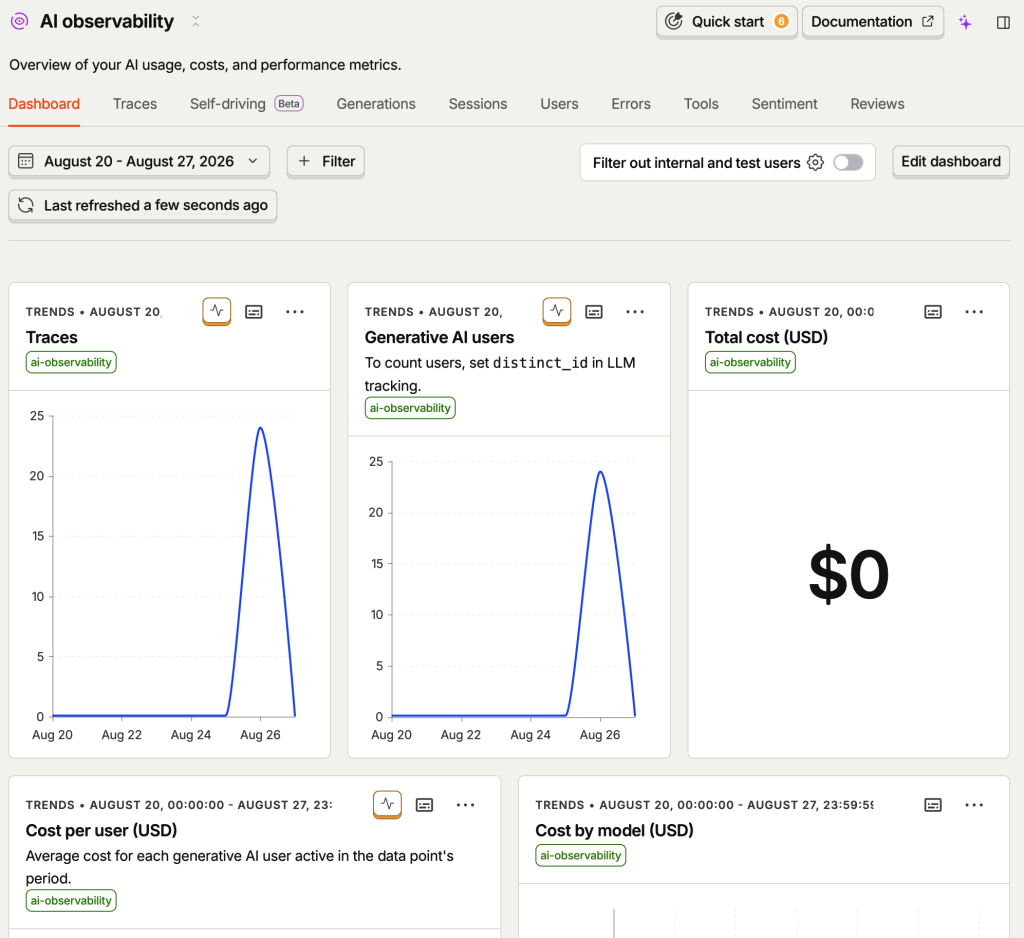This screenshot has height=938, width=1024.
Task: Add a filter with the Filter button
Action: (x=326, y=161)
